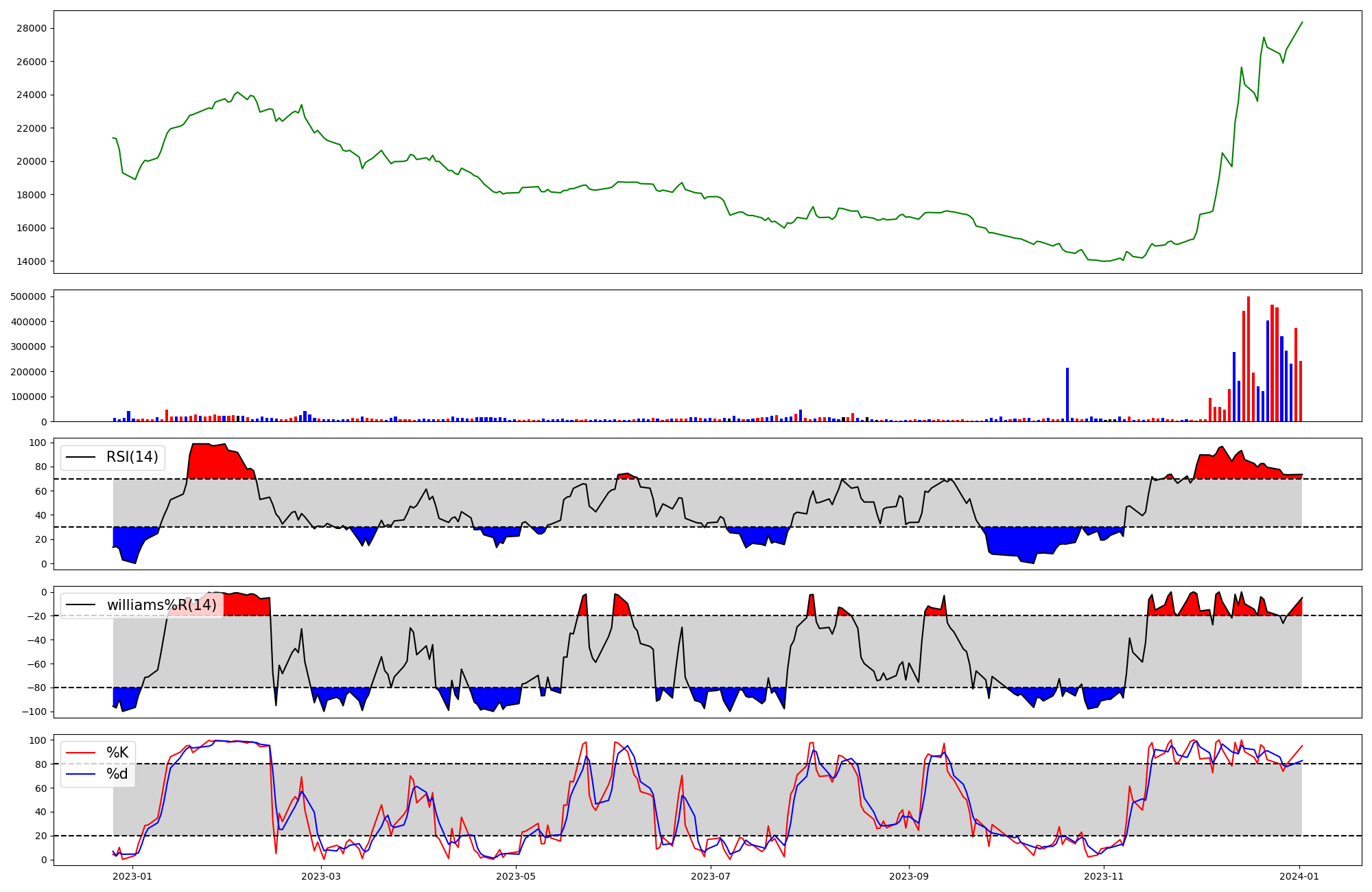Click the 2023-05 x-axis date label
Image resolution: width=1372 pixels, height=892 pixels.
coord(515,876)
